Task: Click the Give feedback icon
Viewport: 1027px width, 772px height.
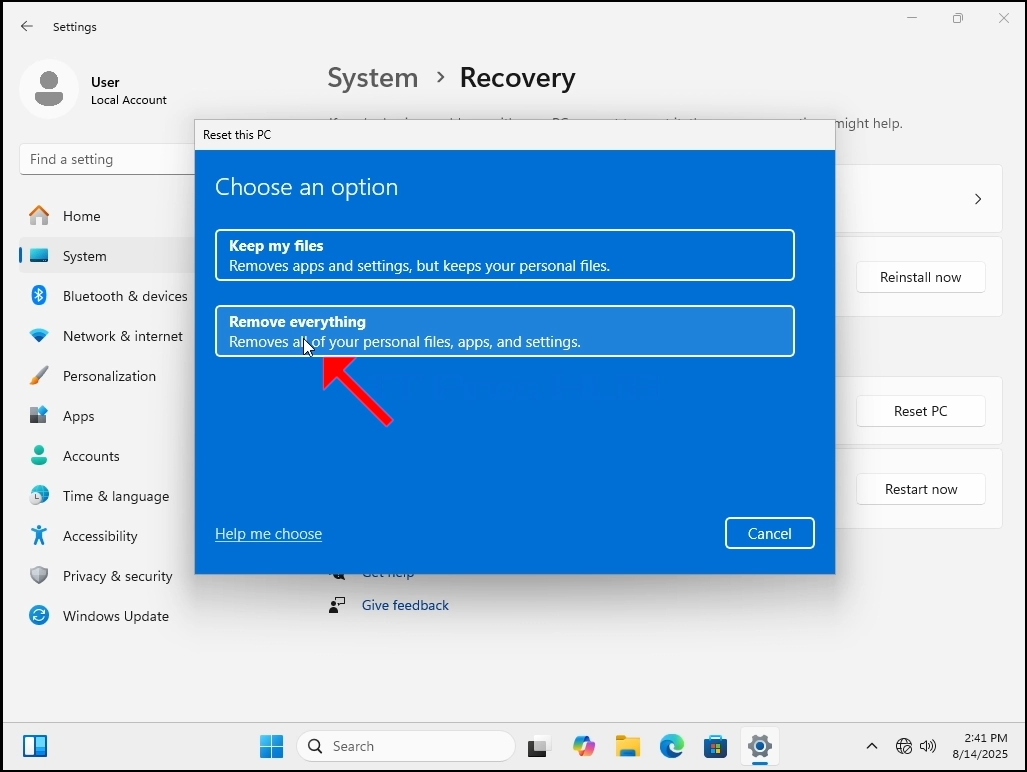Action: pos(337,605)
